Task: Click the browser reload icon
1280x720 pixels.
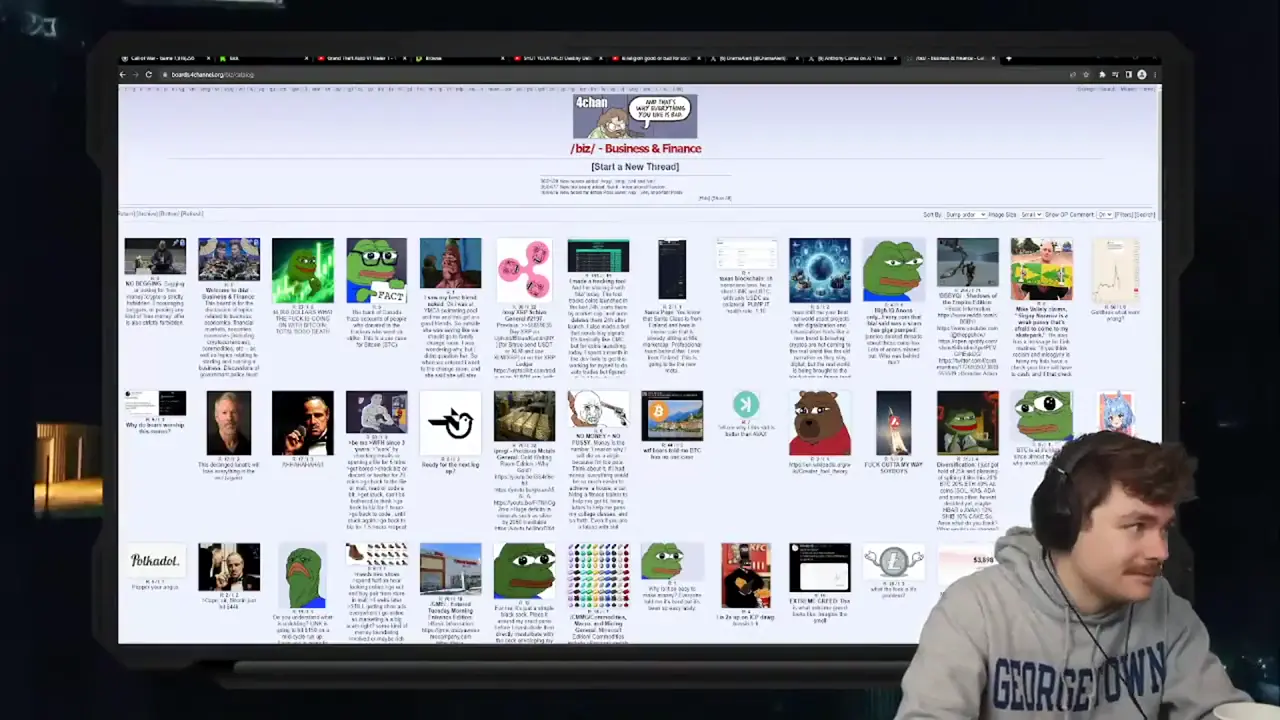Action: 148,75
